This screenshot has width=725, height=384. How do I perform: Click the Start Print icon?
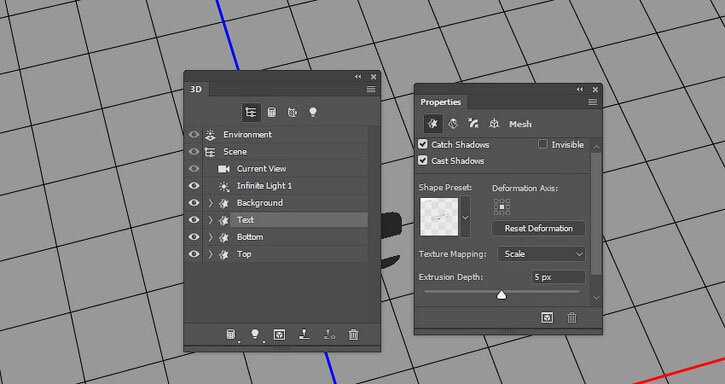click(x=304, y=334)
